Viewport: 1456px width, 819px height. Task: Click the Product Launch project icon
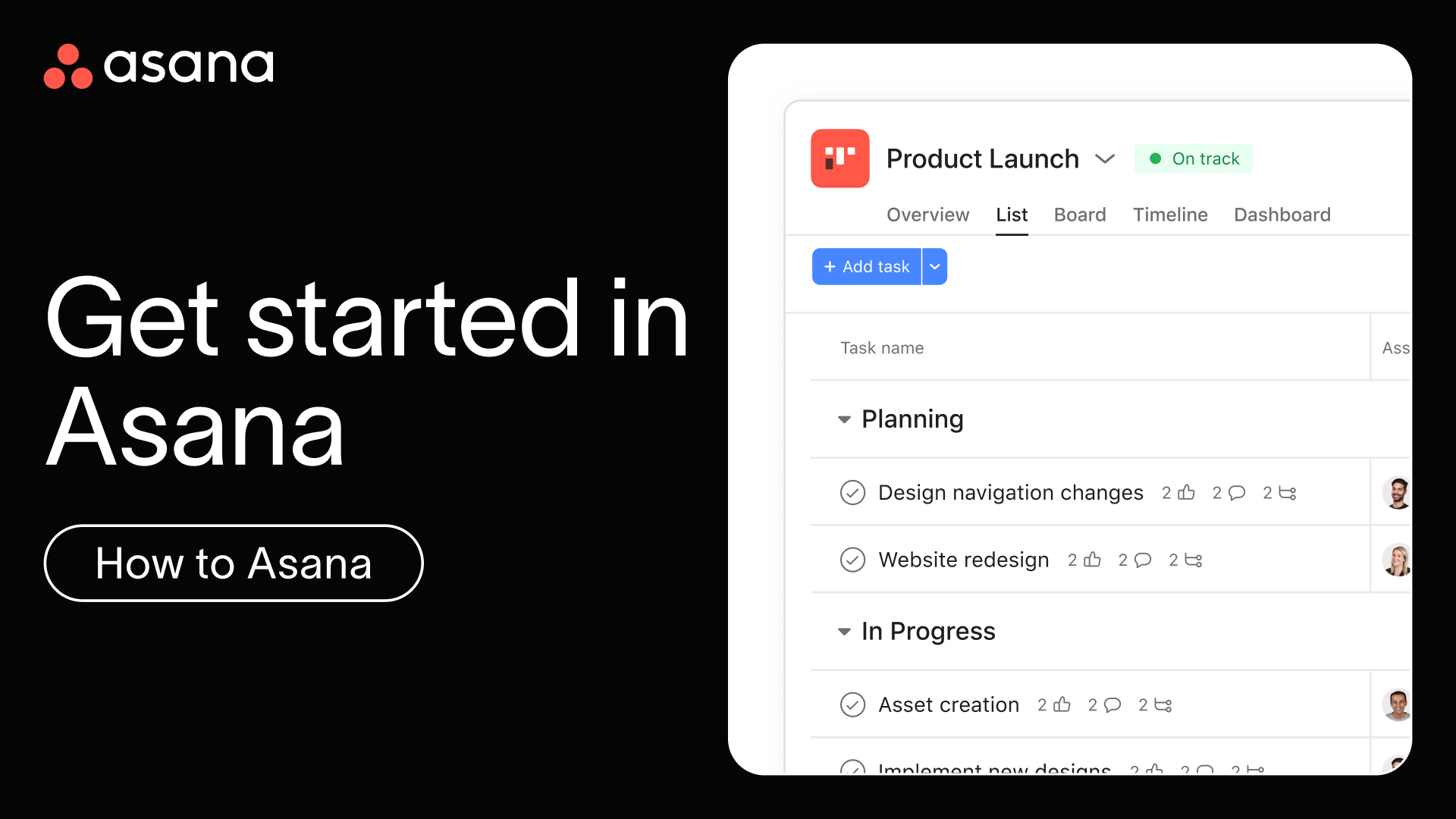point(839,158)
